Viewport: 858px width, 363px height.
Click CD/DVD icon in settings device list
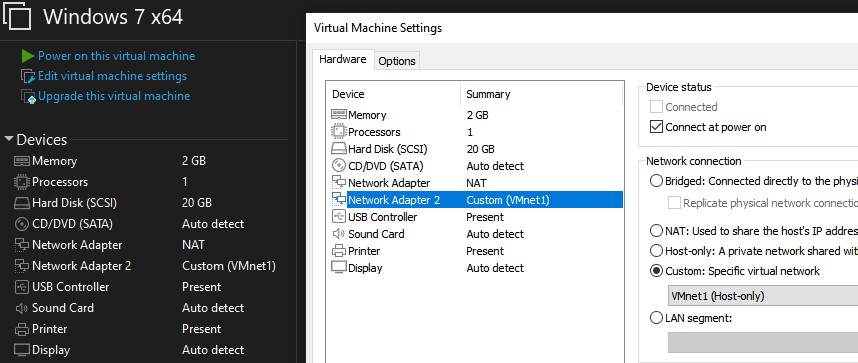coord(339,165)
